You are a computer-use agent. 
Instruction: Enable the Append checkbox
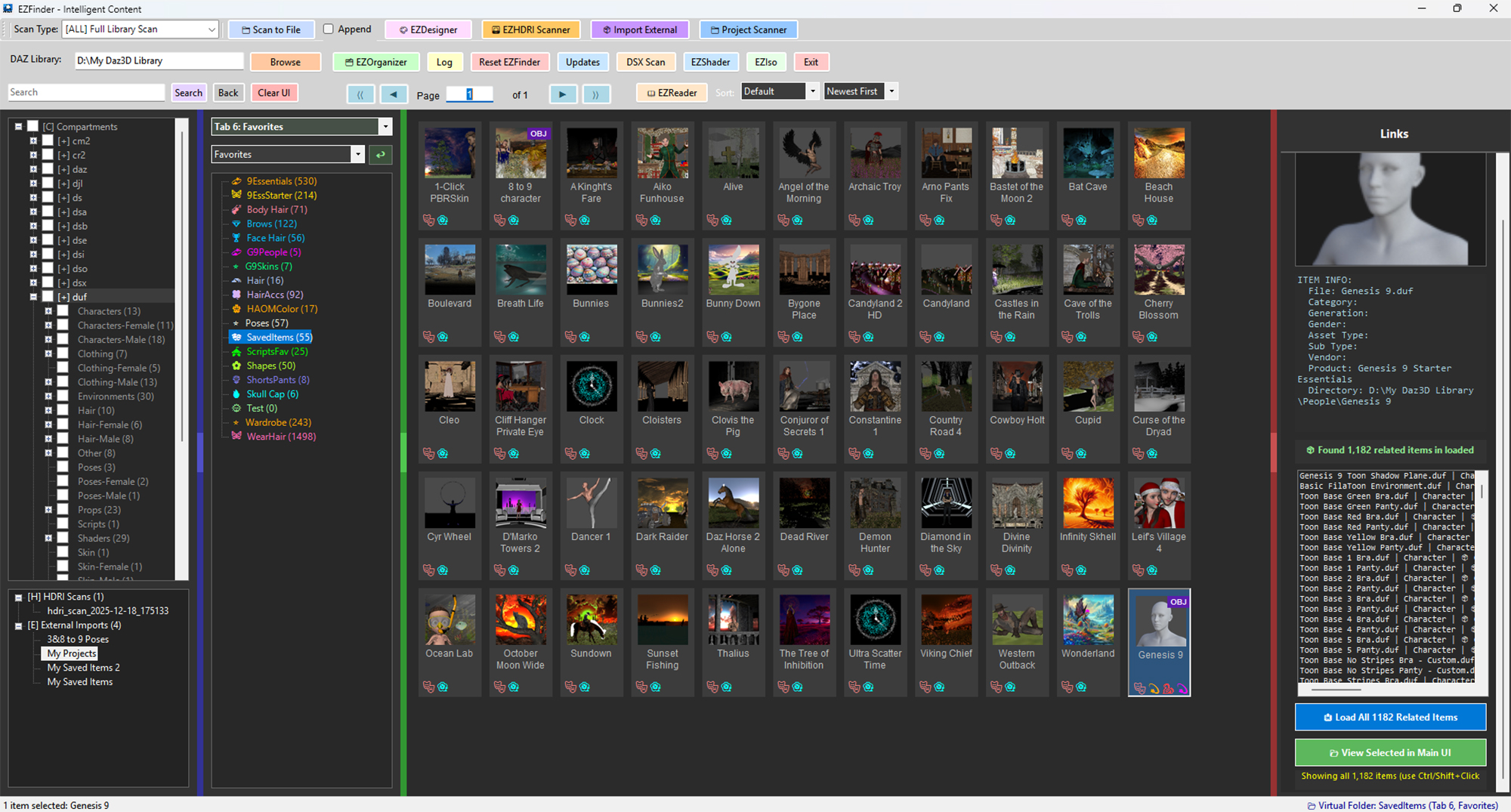coord(328,29)
